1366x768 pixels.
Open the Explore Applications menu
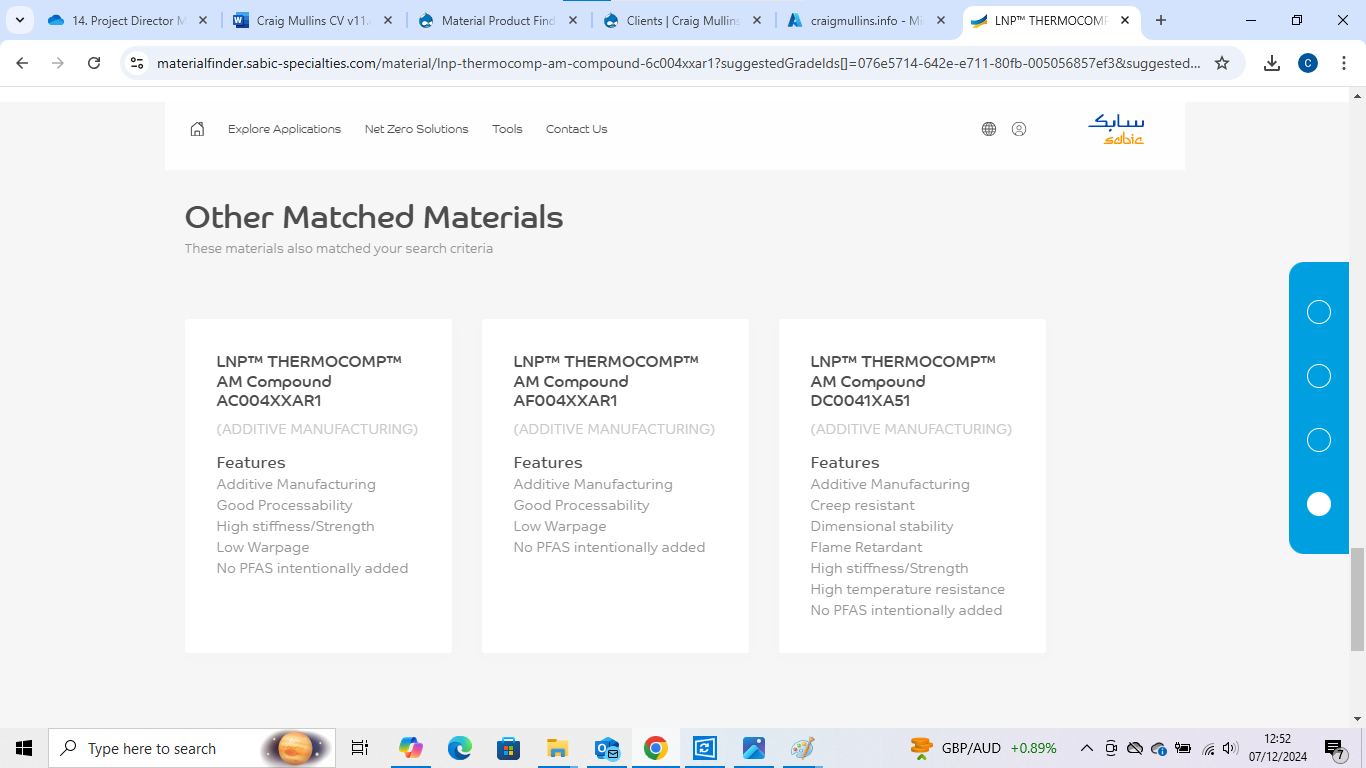[x=284, y=129]
